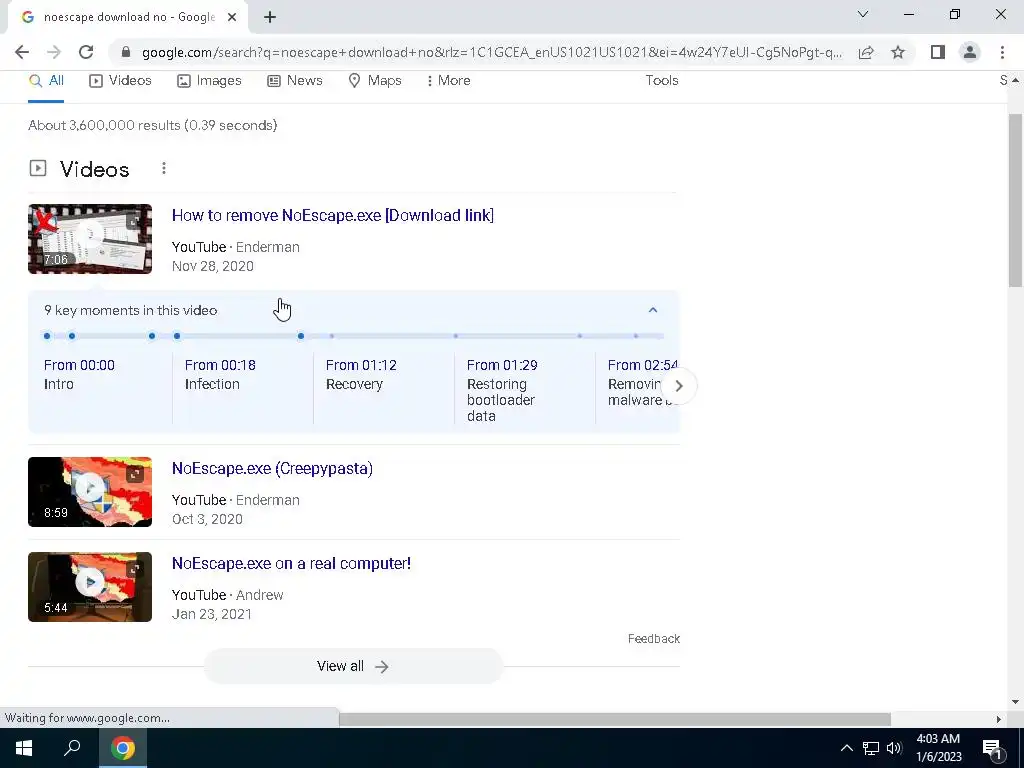The width and height of the screenshot is (1024, 768).
Task: Jump to Infection moment at 00:18
Action: (x=220, y=375)
